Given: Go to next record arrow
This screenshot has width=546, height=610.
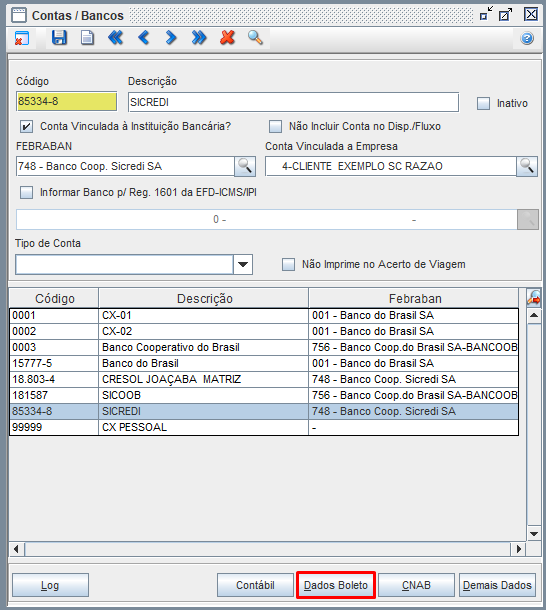Looking at the screenshot, I should 171,38.
